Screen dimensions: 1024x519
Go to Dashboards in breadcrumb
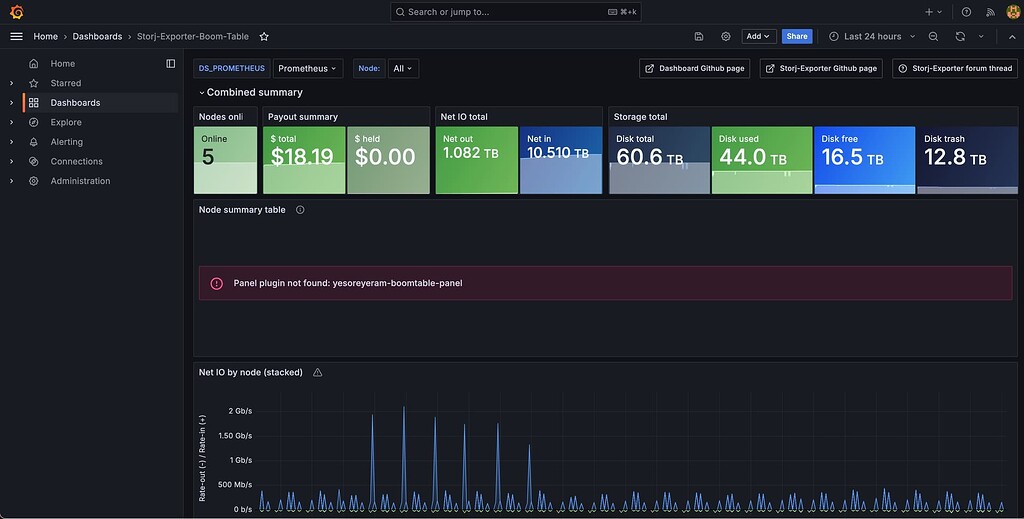click(x=97, y=37)
